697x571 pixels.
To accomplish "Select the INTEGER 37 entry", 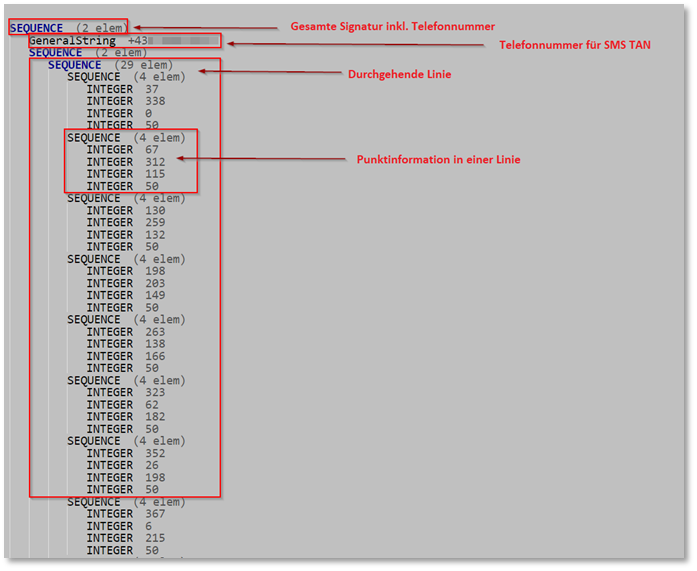I will [122, 89].
